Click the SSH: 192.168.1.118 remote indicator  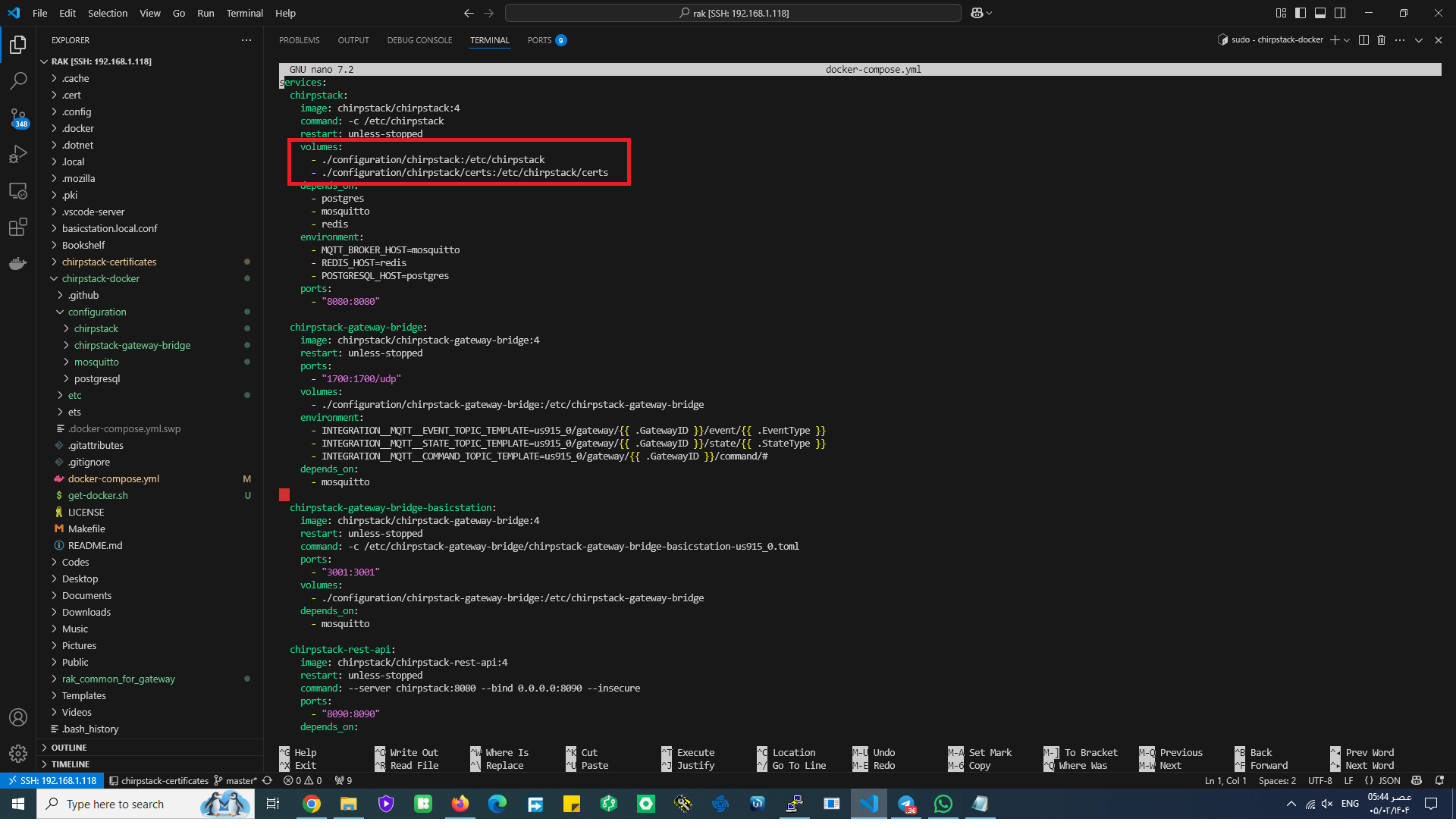[52, 781]
